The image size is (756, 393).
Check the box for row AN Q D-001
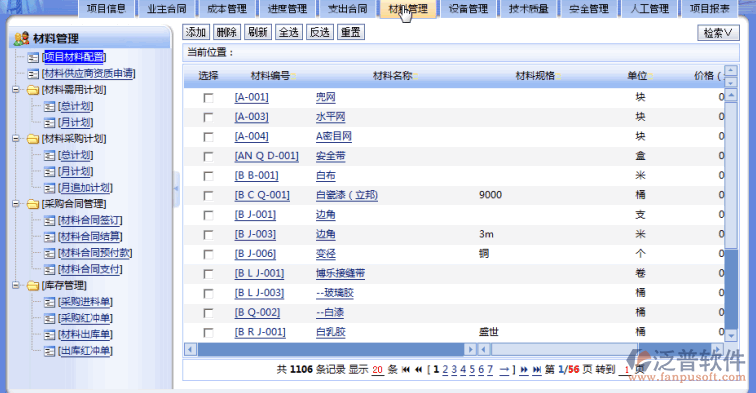click(x=208, y=157)
